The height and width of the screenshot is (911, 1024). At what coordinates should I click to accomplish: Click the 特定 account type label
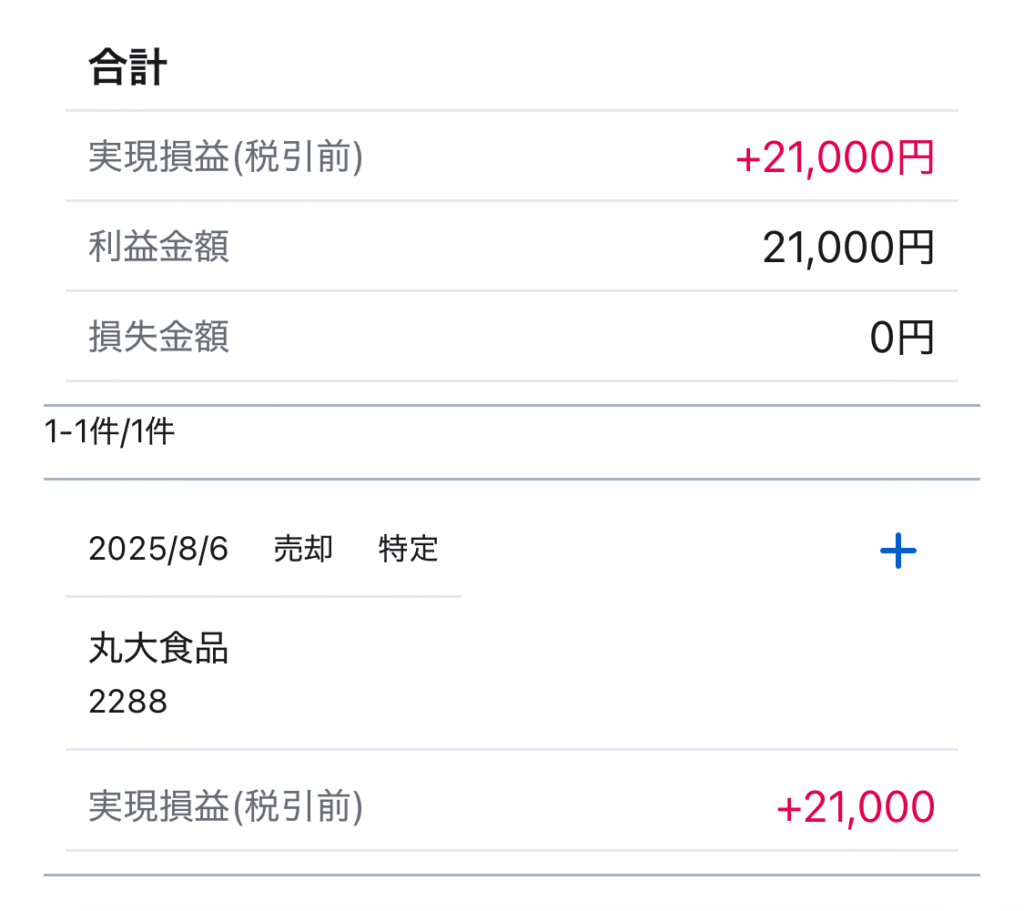pyautogui.click(x=408, y=549)
